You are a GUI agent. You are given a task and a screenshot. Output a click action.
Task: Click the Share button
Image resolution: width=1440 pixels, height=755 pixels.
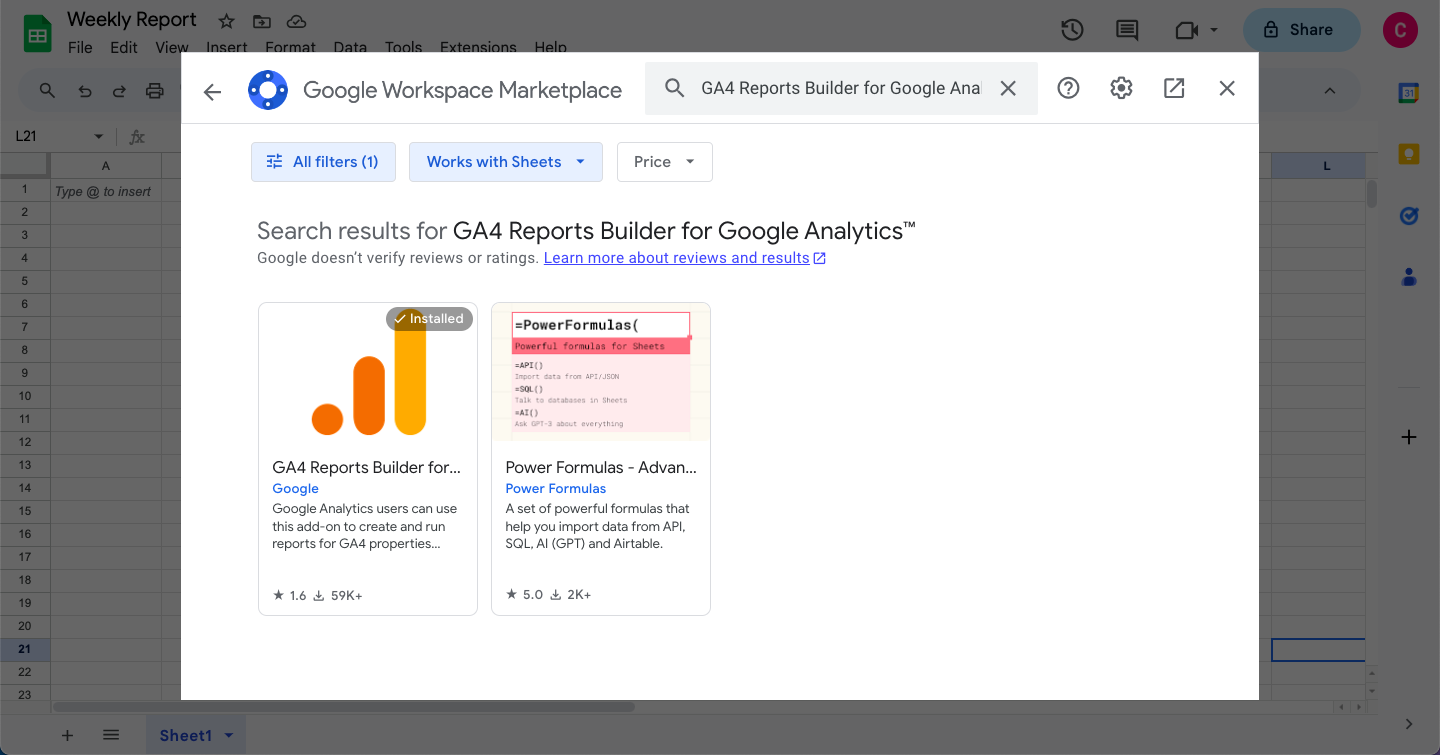pos(1302,30)
